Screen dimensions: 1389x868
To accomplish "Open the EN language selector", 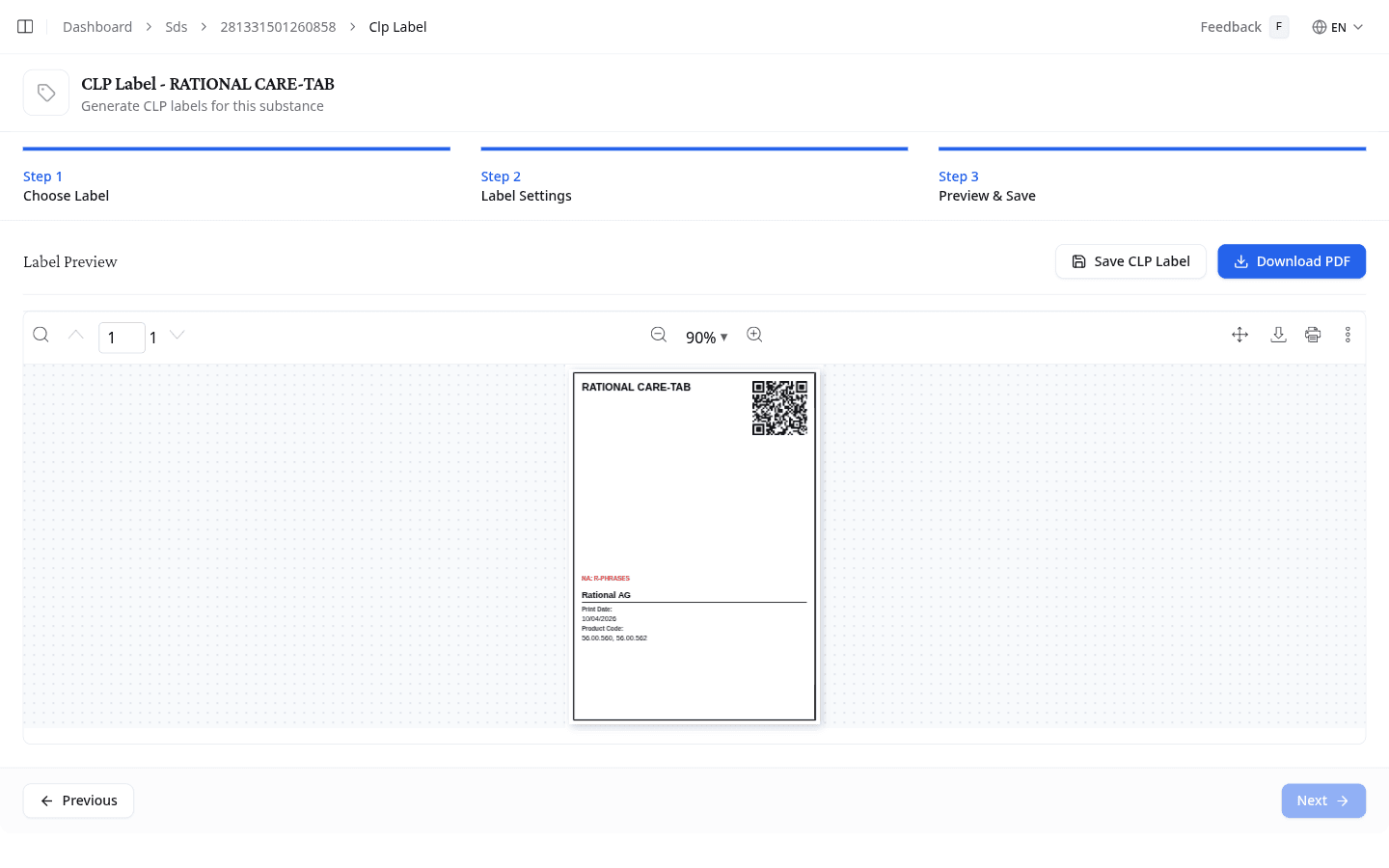I will [x=1338, y=26].
